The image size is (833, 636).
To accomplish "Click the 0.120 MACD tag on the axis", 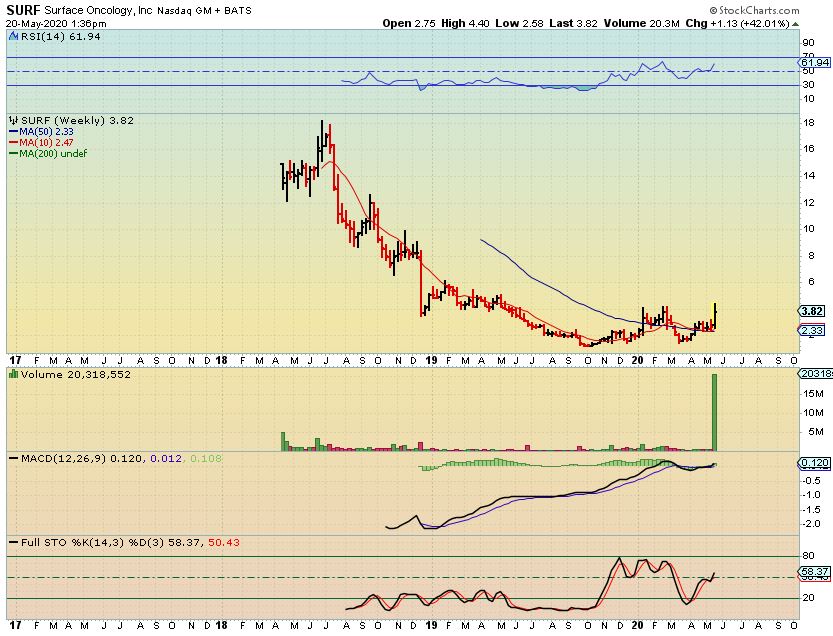I will (x=815, y=463).
